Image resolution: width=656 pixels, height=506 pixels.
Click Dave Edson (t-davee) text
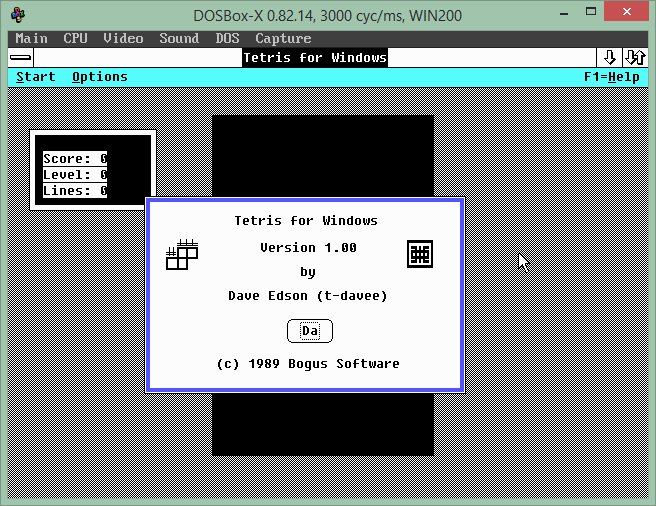308,295
